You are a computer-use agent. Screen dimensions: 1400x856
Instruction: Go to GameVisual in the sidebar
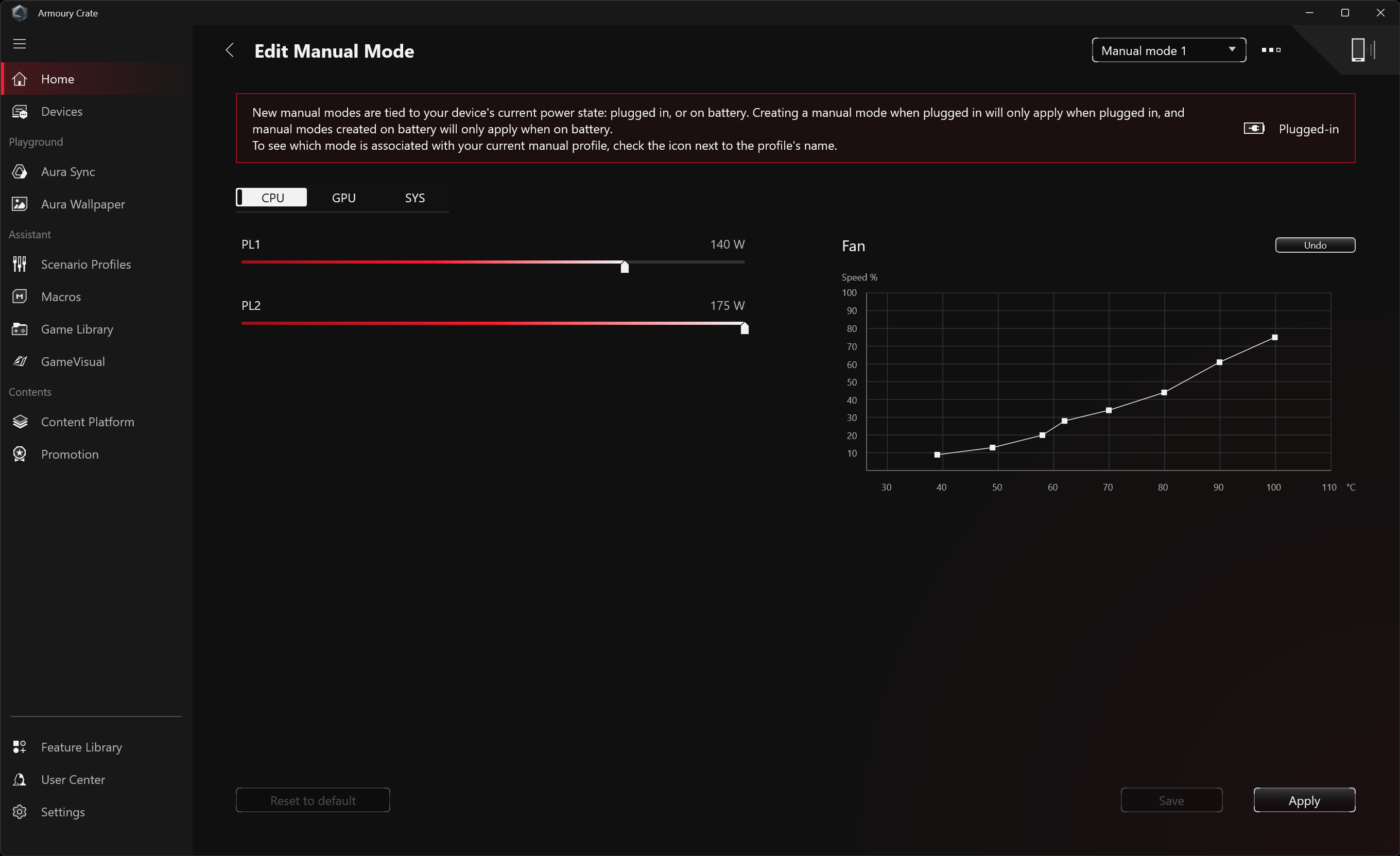pos(73,361)
